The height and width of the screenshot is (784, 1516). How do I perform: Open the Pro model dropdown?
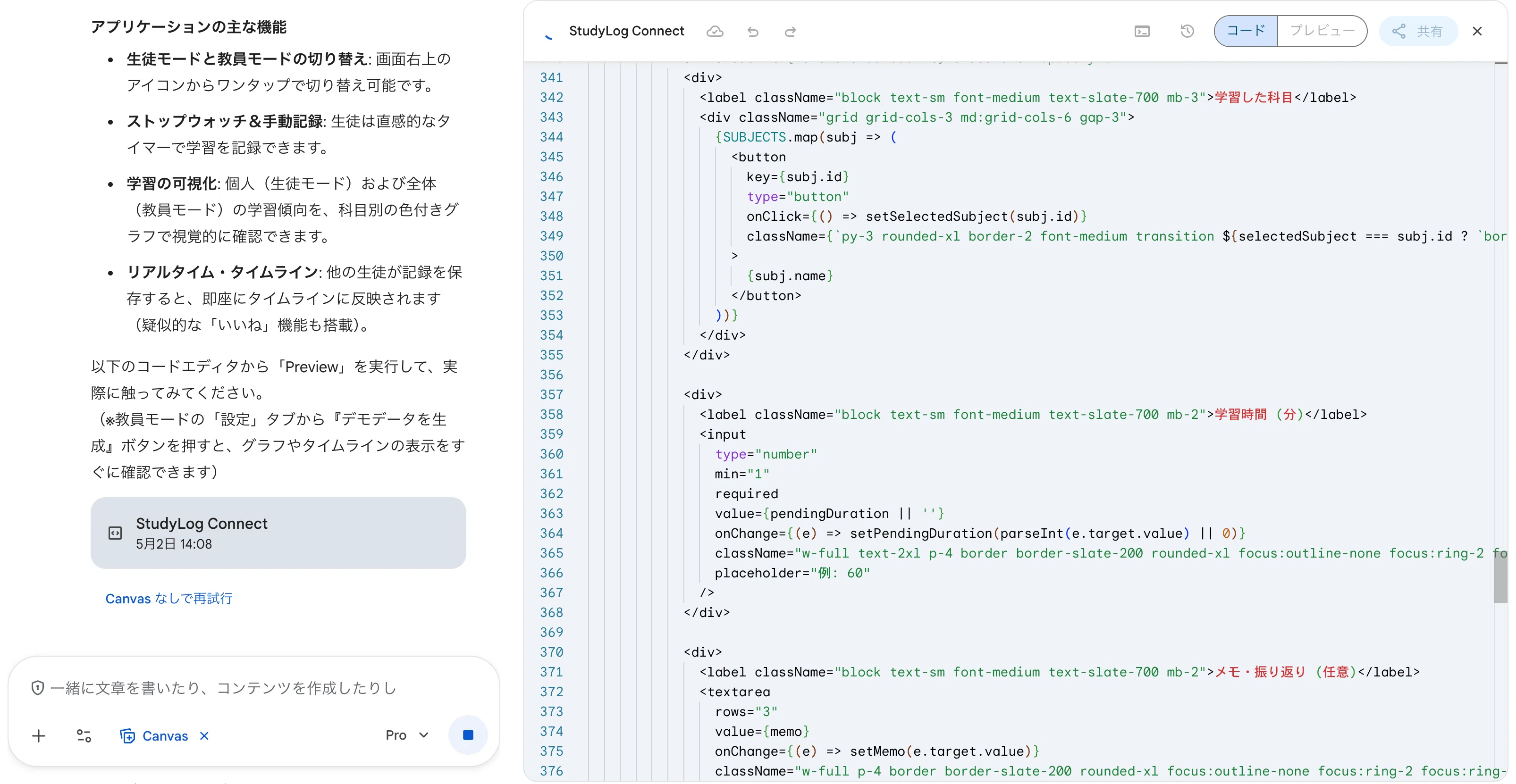(x=407, y=735)
